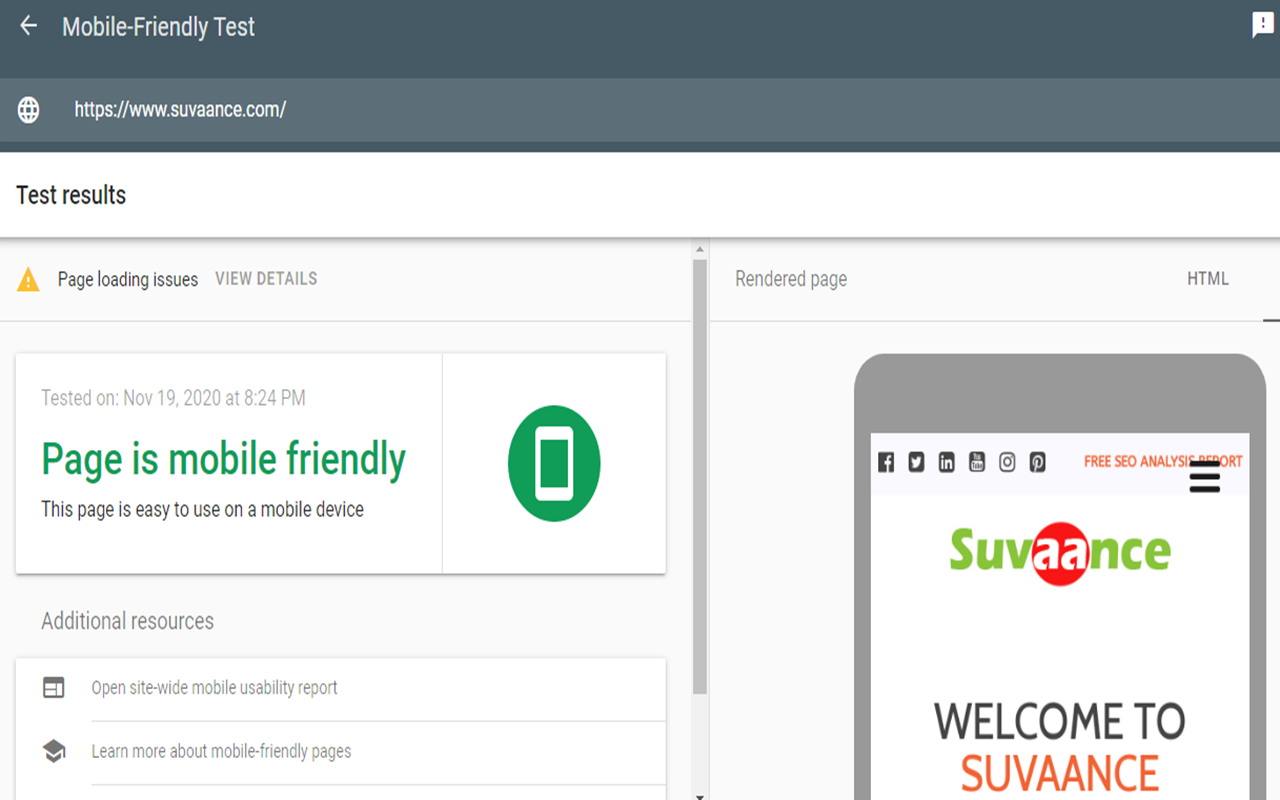Click the Facebook icon in rendered page
1280x800 pixels.
coord(886,462)
